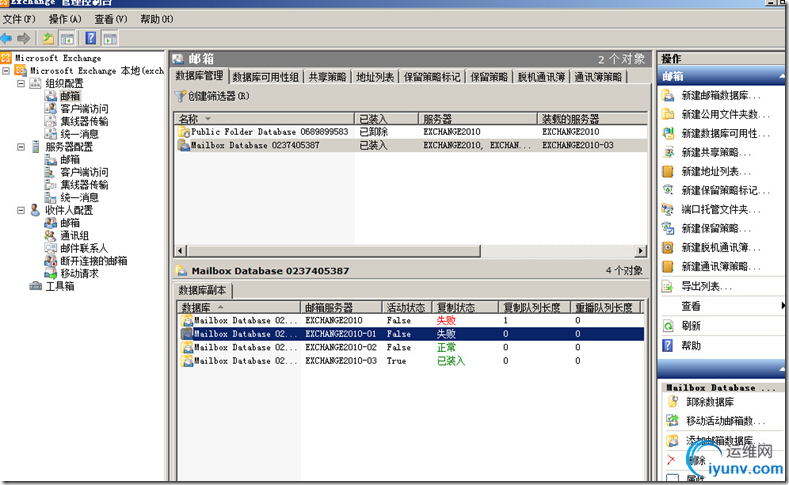Image resolution: width=789 pixels, height=485 pixels.
Task: Collapse the 服务器配置 tree node
Action: [21, 147]
